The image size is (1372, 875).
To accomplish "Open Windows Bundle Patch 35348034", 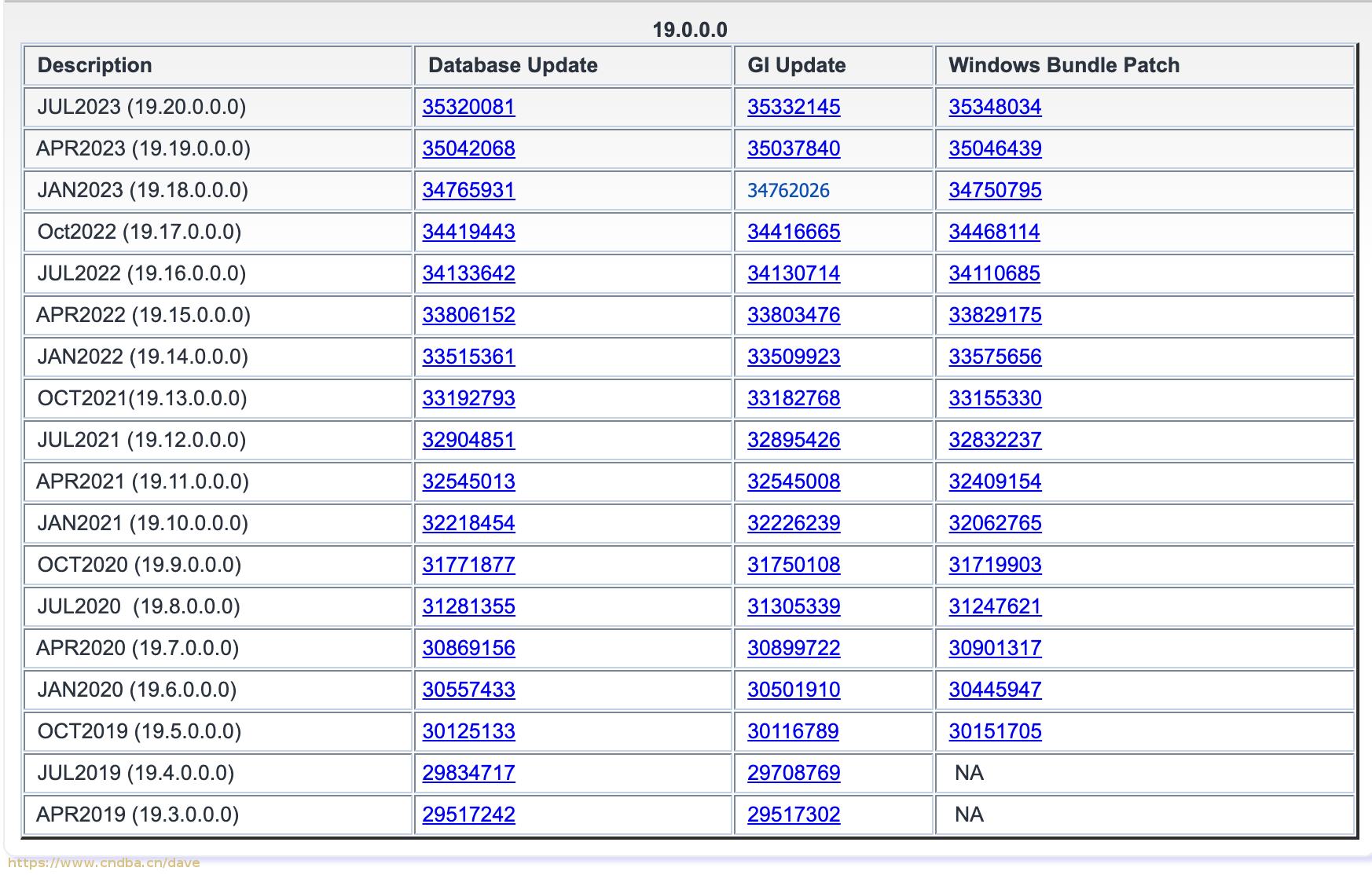I will (x=995, y=107).
